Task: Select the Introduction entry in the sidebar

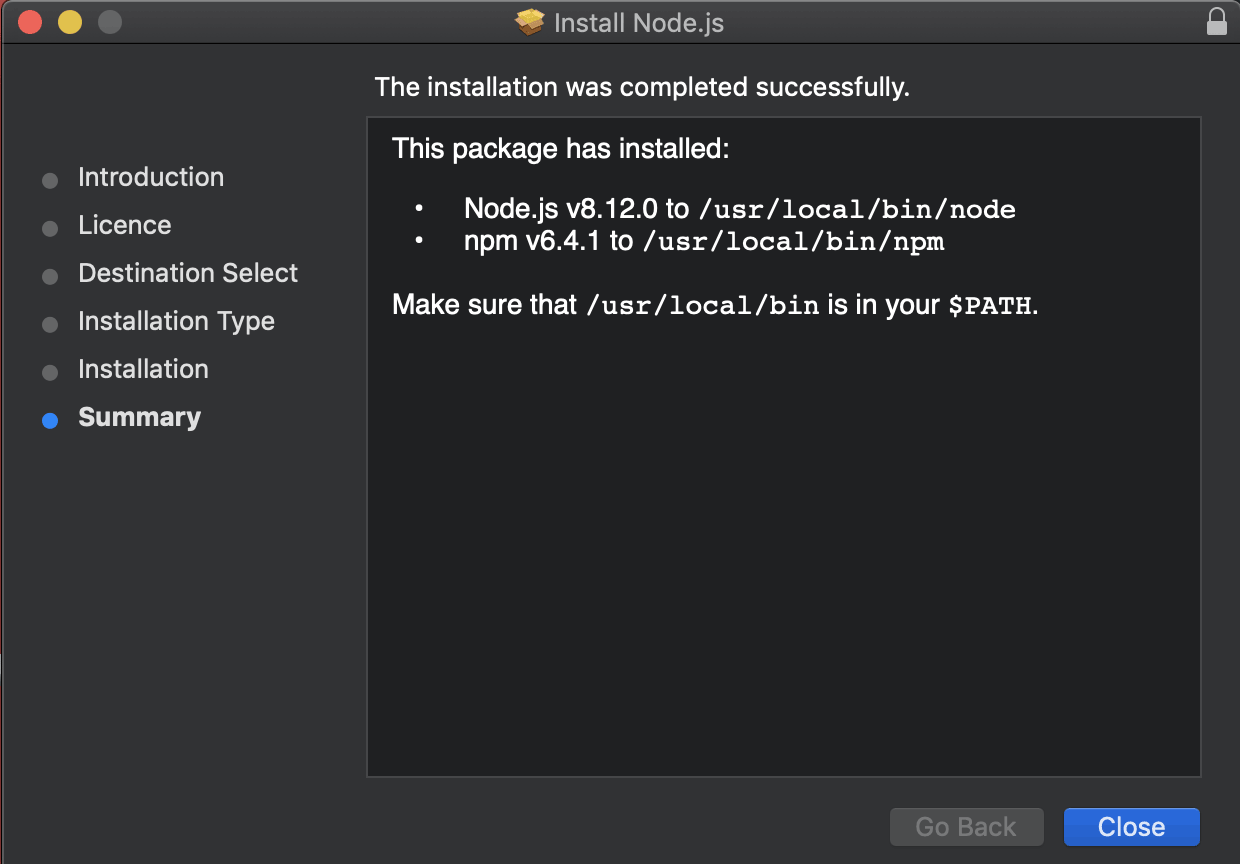Action: click(x=151, y=177)
